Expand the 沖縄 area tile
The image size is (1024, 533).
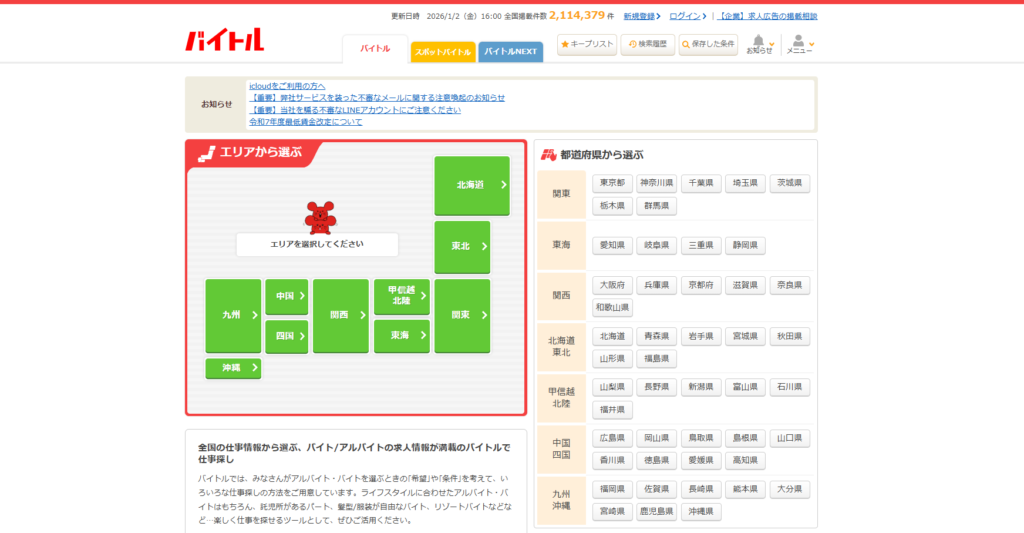pyautogui.click(x=233, y=368)
